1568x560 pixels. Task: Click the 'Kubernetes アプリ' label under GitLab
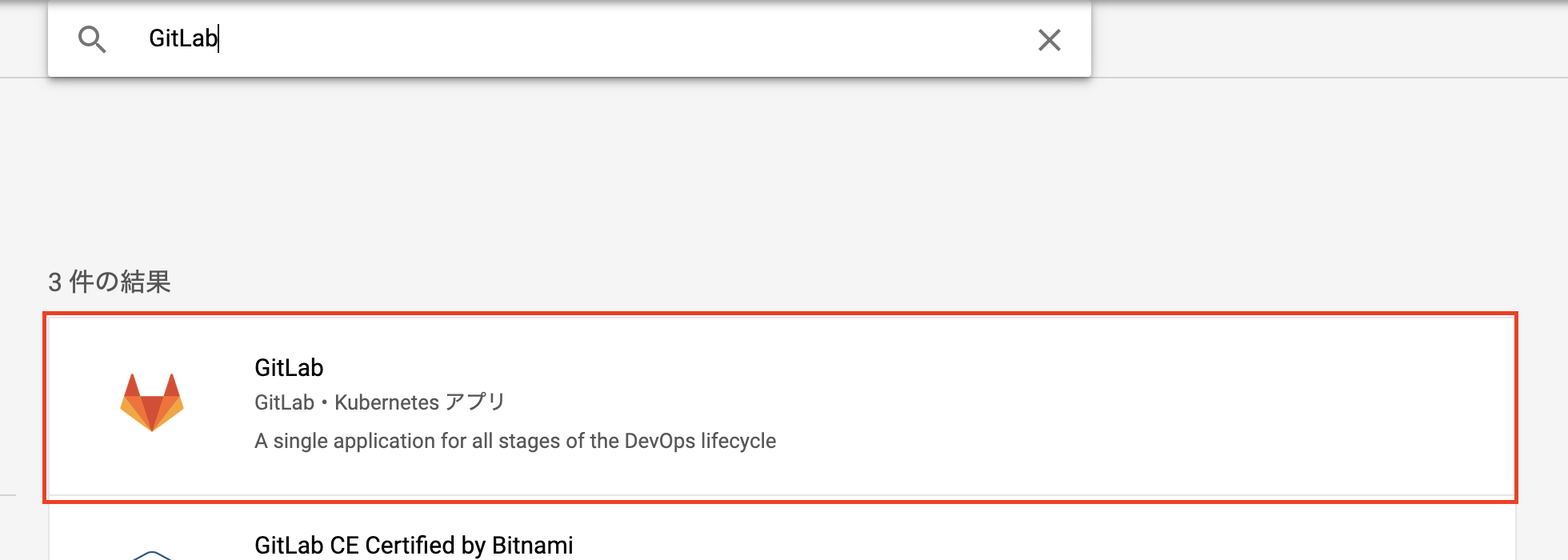(x=420, y=402)
